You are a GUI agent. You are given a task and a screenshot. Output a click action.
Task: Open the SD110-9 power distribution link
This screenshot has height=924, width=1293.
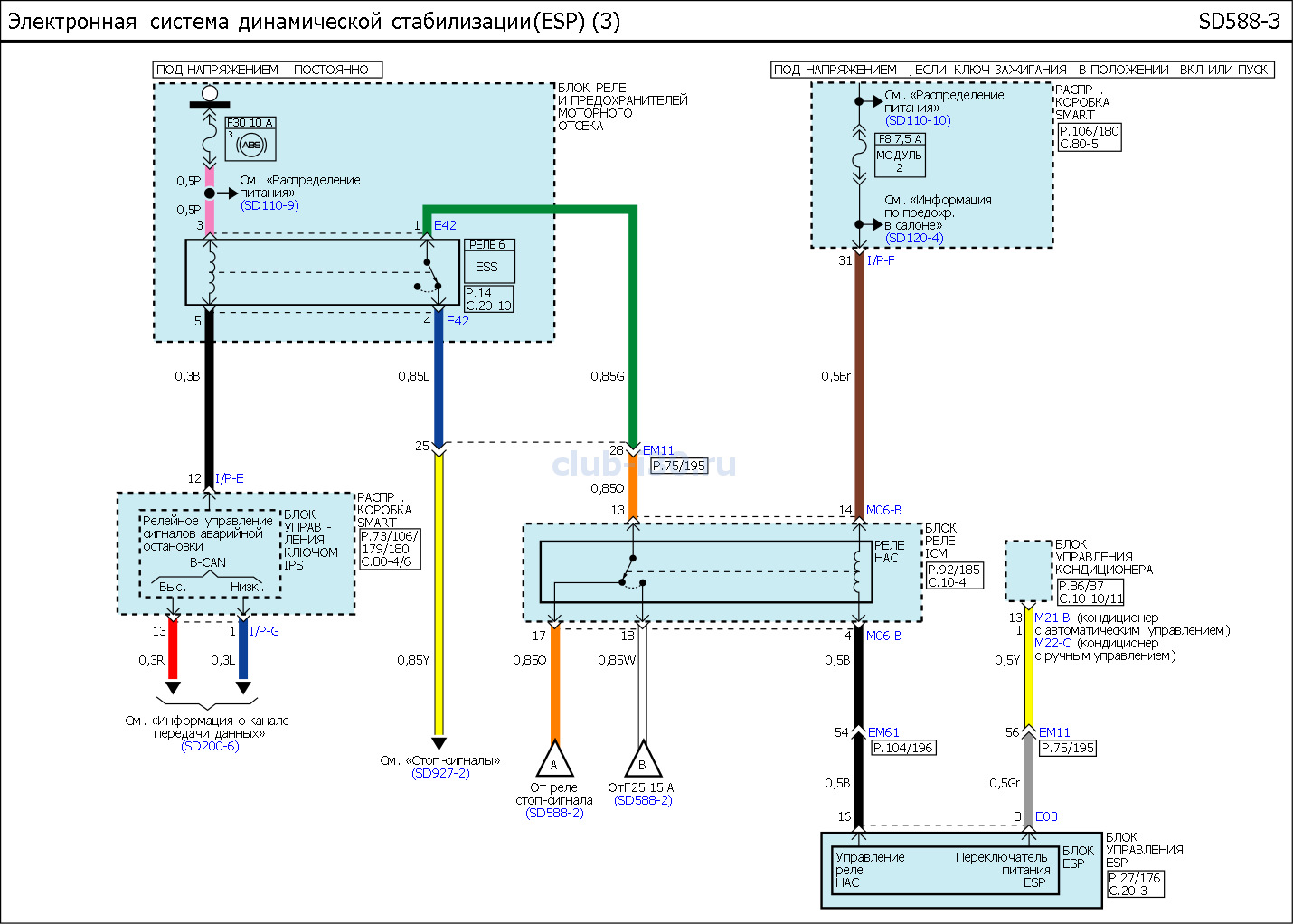pyautogui.click(x=269, y=205)
